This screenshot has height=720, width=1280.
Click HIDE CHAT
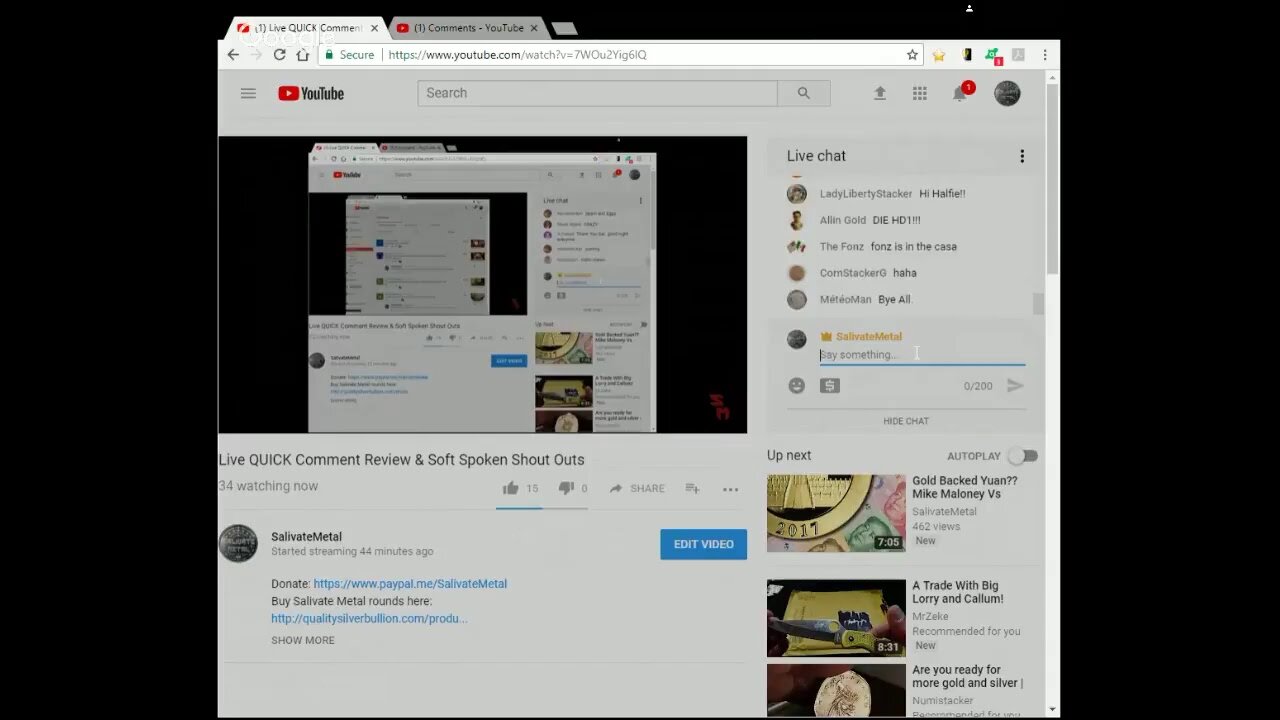click(x=906, y=421)
